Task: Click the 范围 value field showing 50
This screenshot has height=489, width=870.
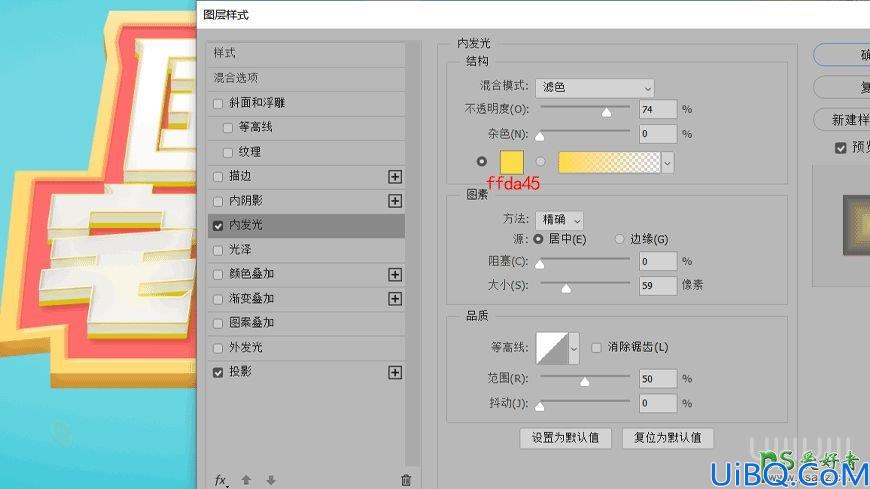Action: coord(658,379)
